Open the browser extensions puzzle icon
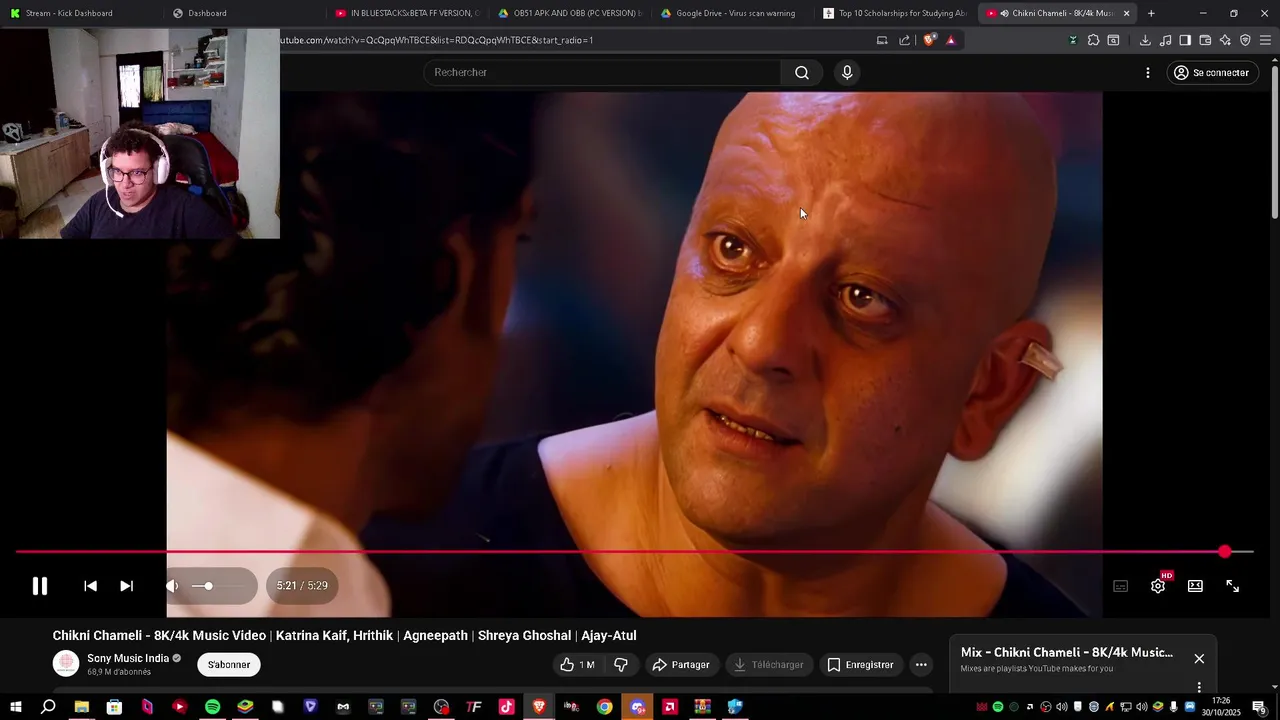1280x720 pixels. [1093, 40]
